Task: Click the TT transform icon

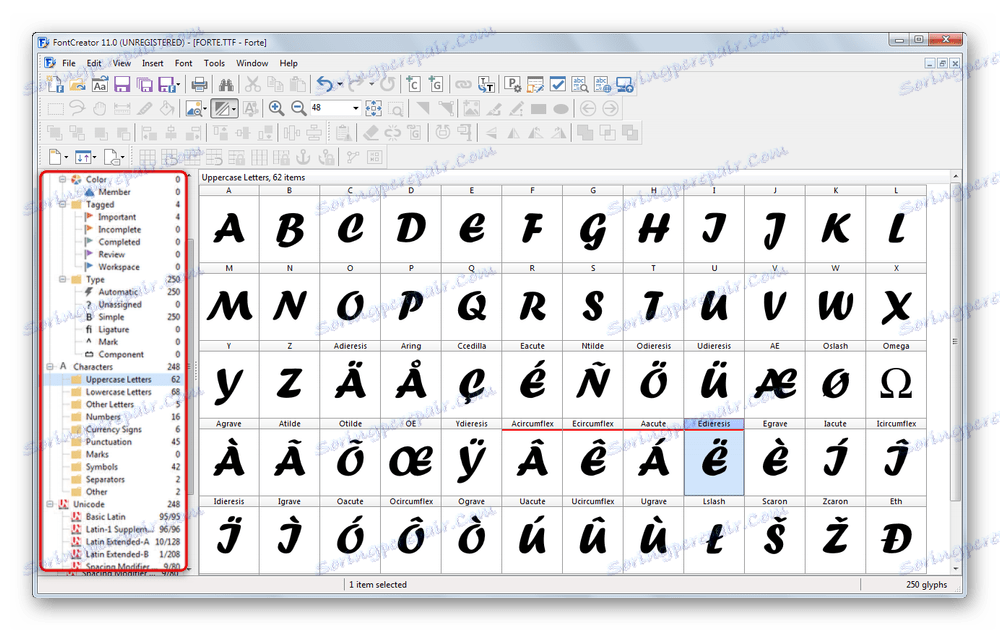Action: pyautogui.click(x=486, y=84)
